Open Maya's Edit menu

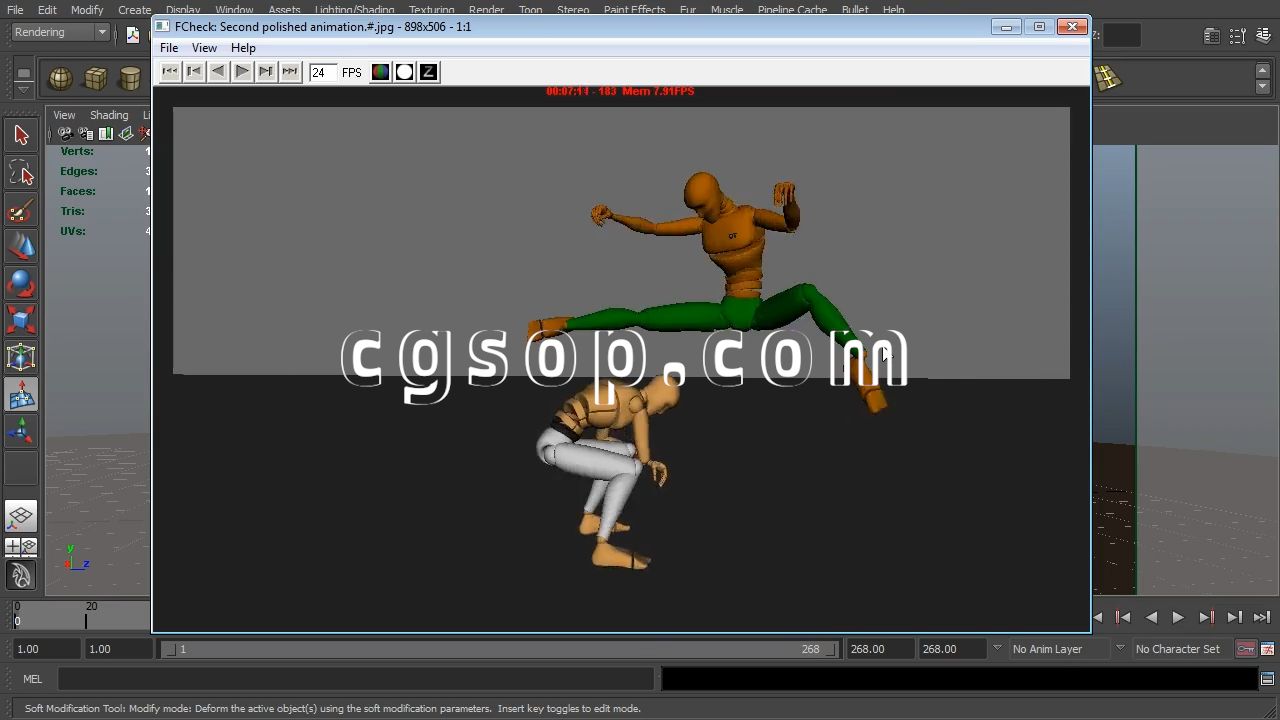click(x=47, y=10)
